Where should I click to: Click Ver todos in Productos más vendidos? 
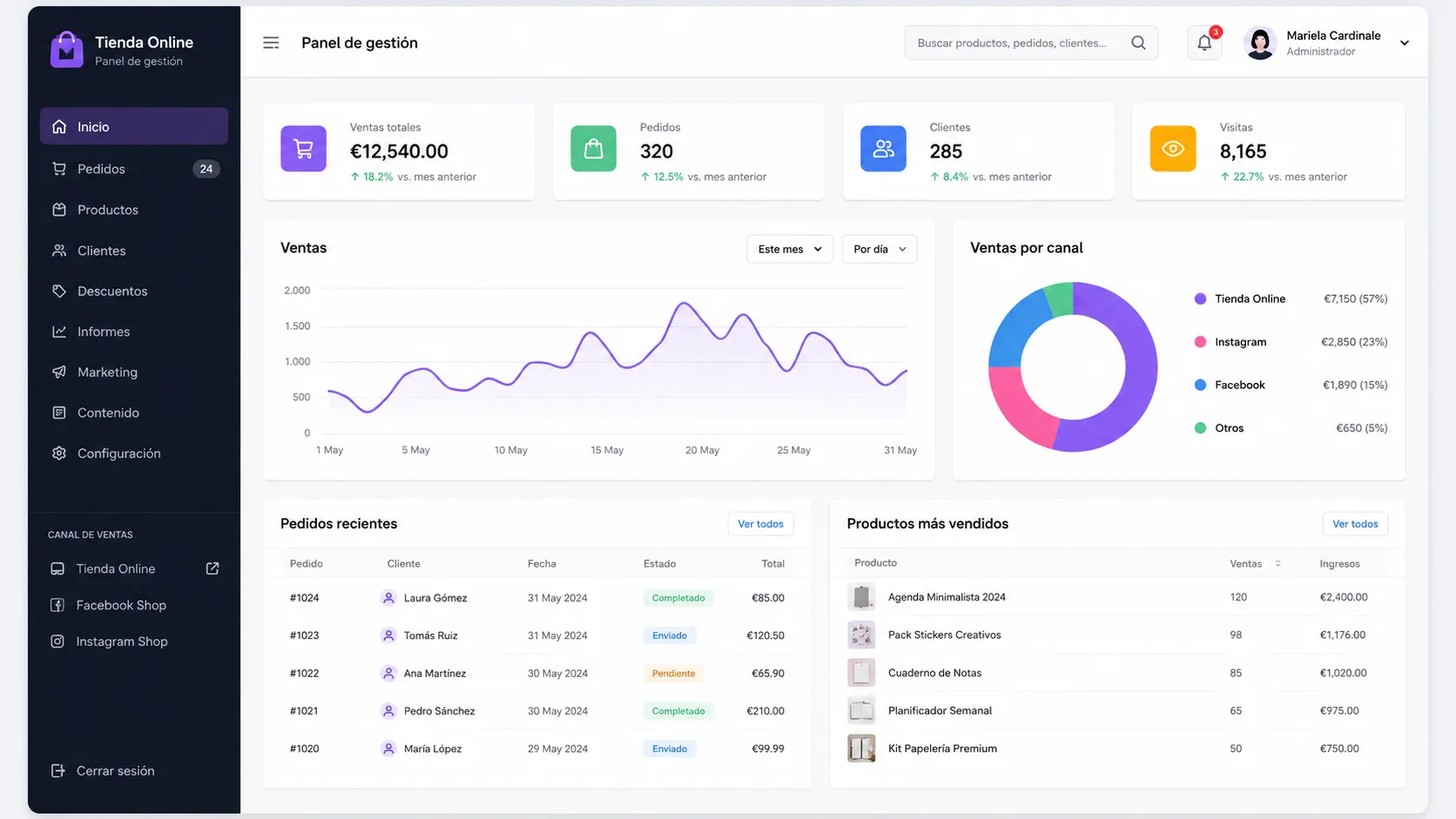[x=1355, y=524]
